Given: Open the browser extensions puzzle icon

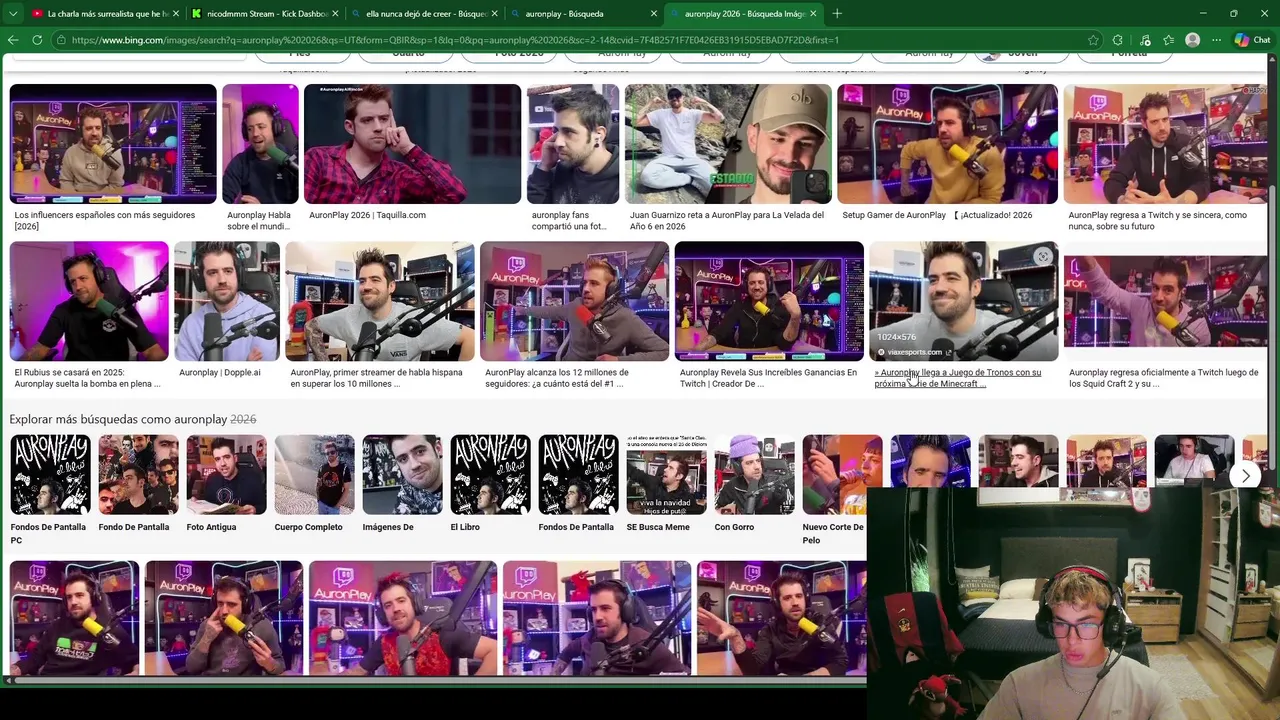Looking at the screenshot, I should [1119, 40].
